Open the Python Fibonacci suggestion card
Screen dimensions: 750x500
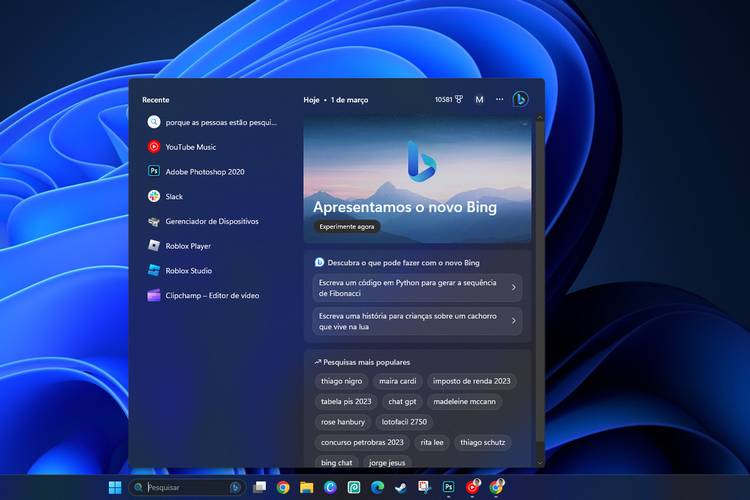pos(417,288)
